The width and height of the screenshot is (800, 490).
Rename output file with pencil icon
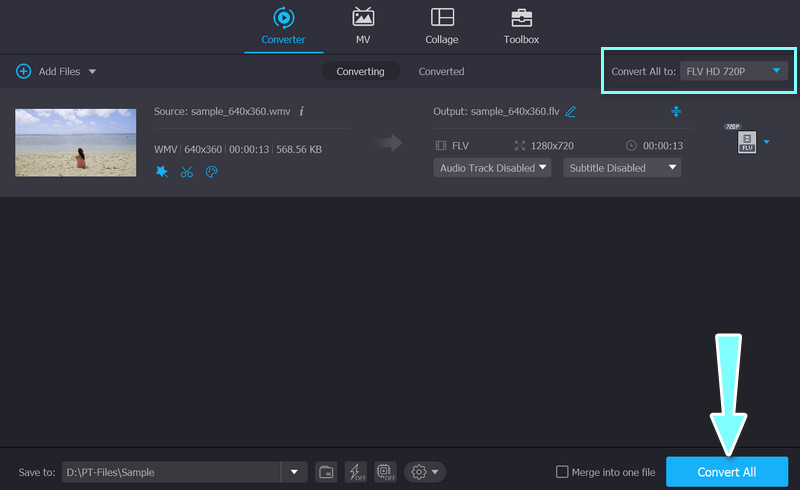point(571,112)
